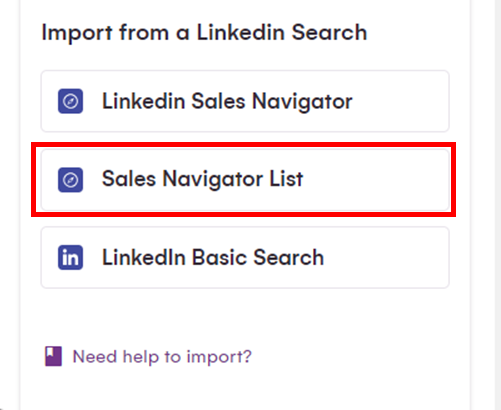The width and height of the screenshot is (501, 410).
Task: Click empty space in the Linkedin Sales Navigator card
Action: 400,101
